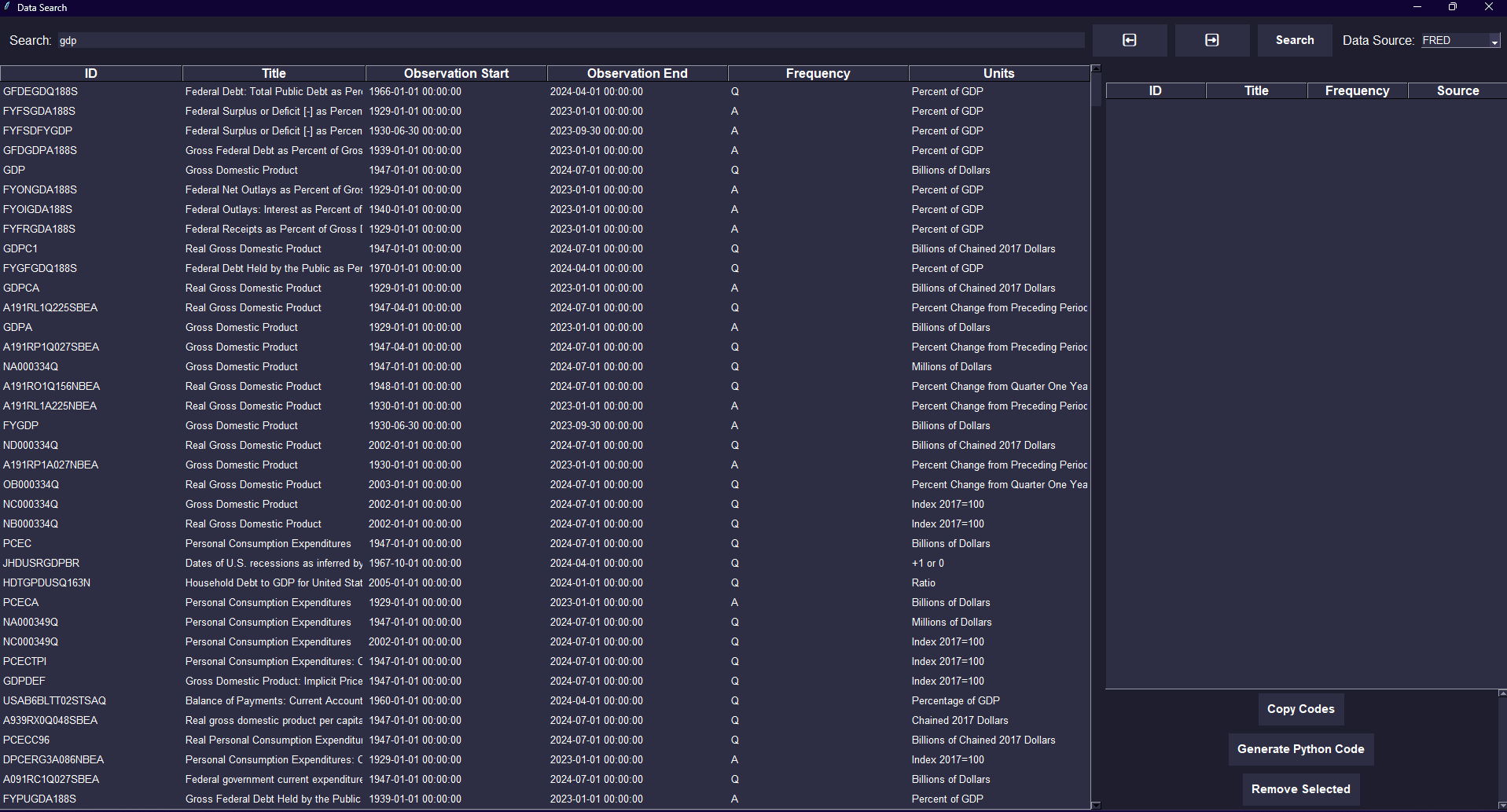
Task: Click the right-arrow forward navigation icon
Action: click(x=1212, y=40)
